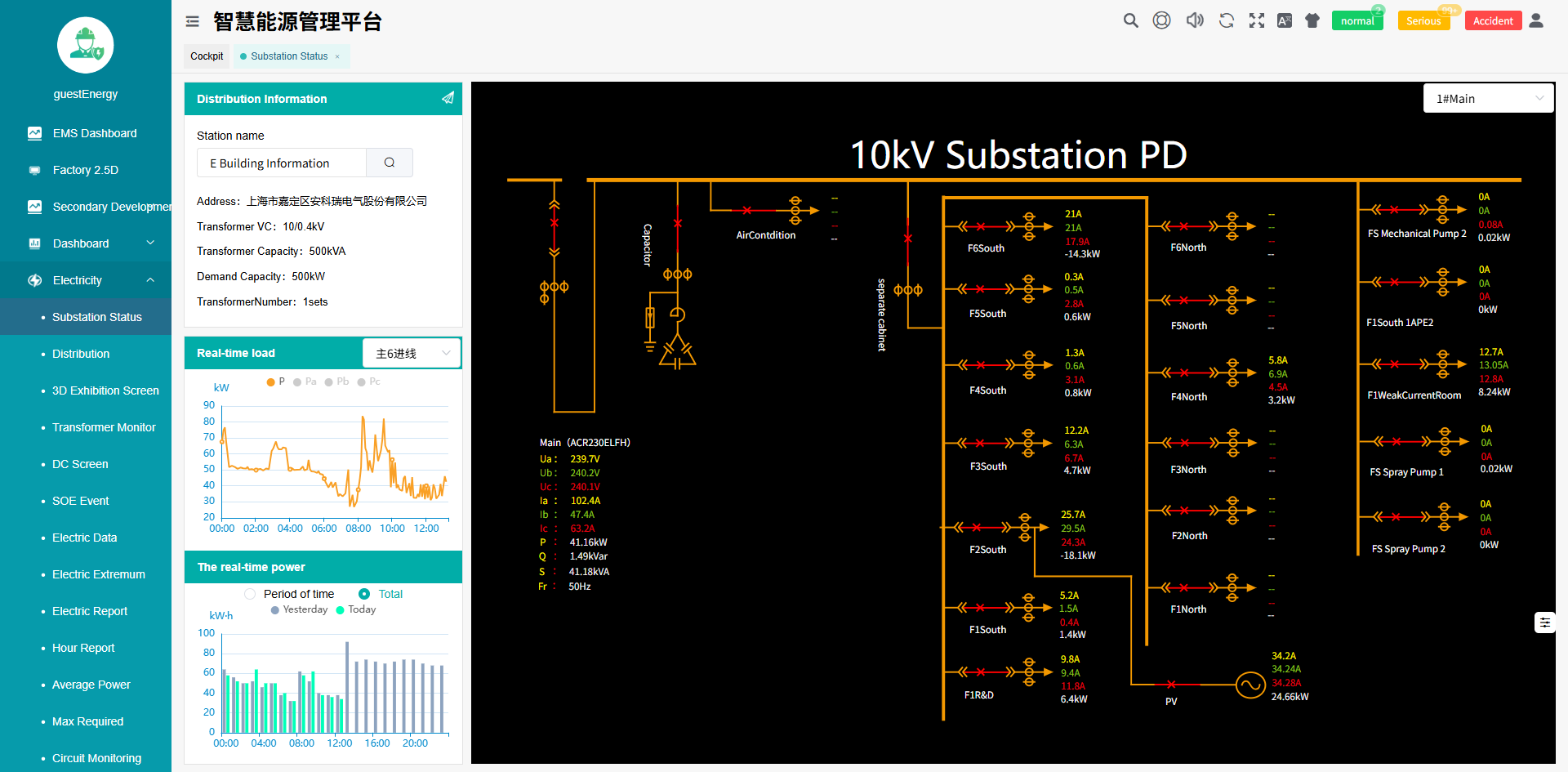Image resolution: width=1568 pixels, height=772 pixels.
Task: Click EMS Dashboard sidebar icon
Action: (x=34, y=133)
